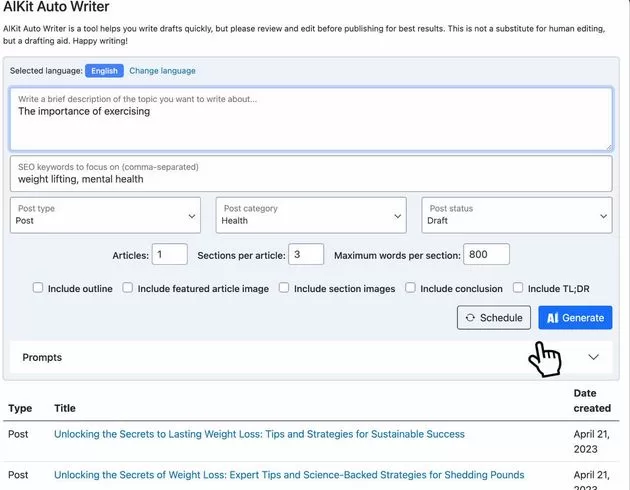Expand the Prompts section chevron
Screen dimensions: 630x490
(x=594, y=357)
